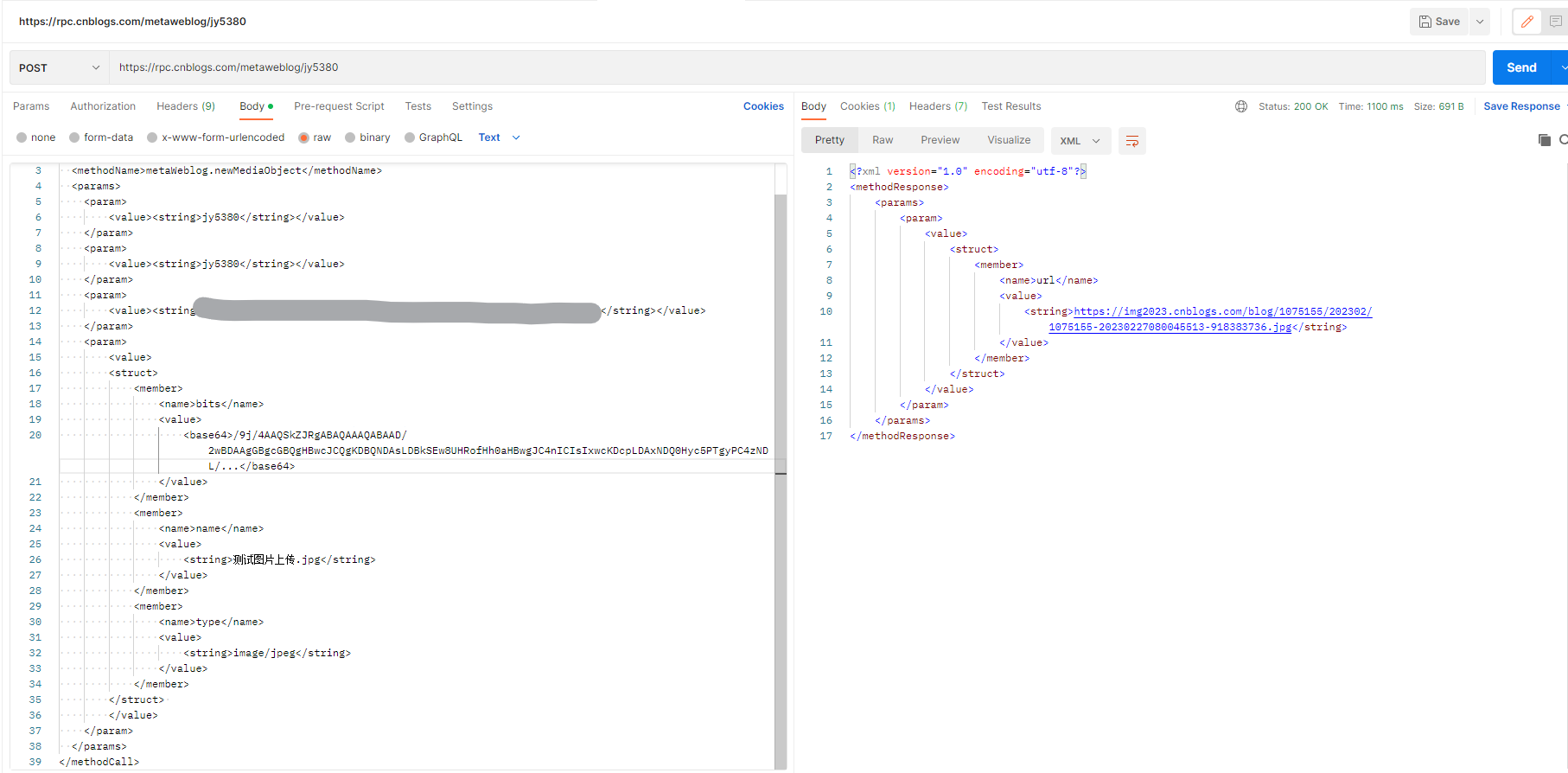1568x773 pixels.
Task: Open the Cookies link in request pane
Action: point(763,106)
